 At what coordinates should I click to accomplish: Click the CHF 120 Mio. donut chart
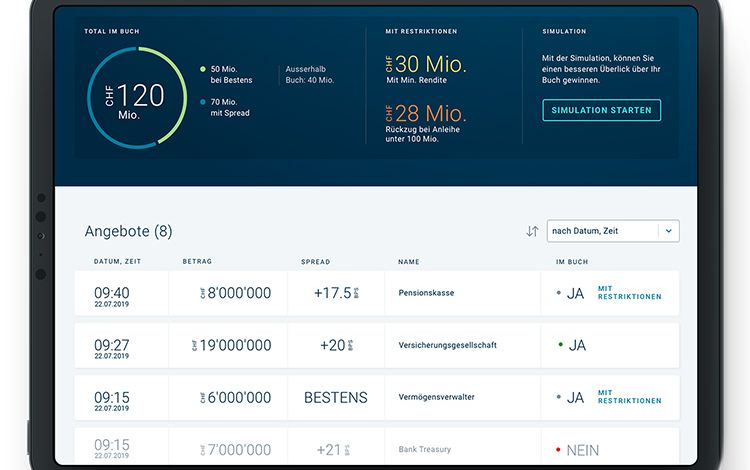(x=136, y=95)
